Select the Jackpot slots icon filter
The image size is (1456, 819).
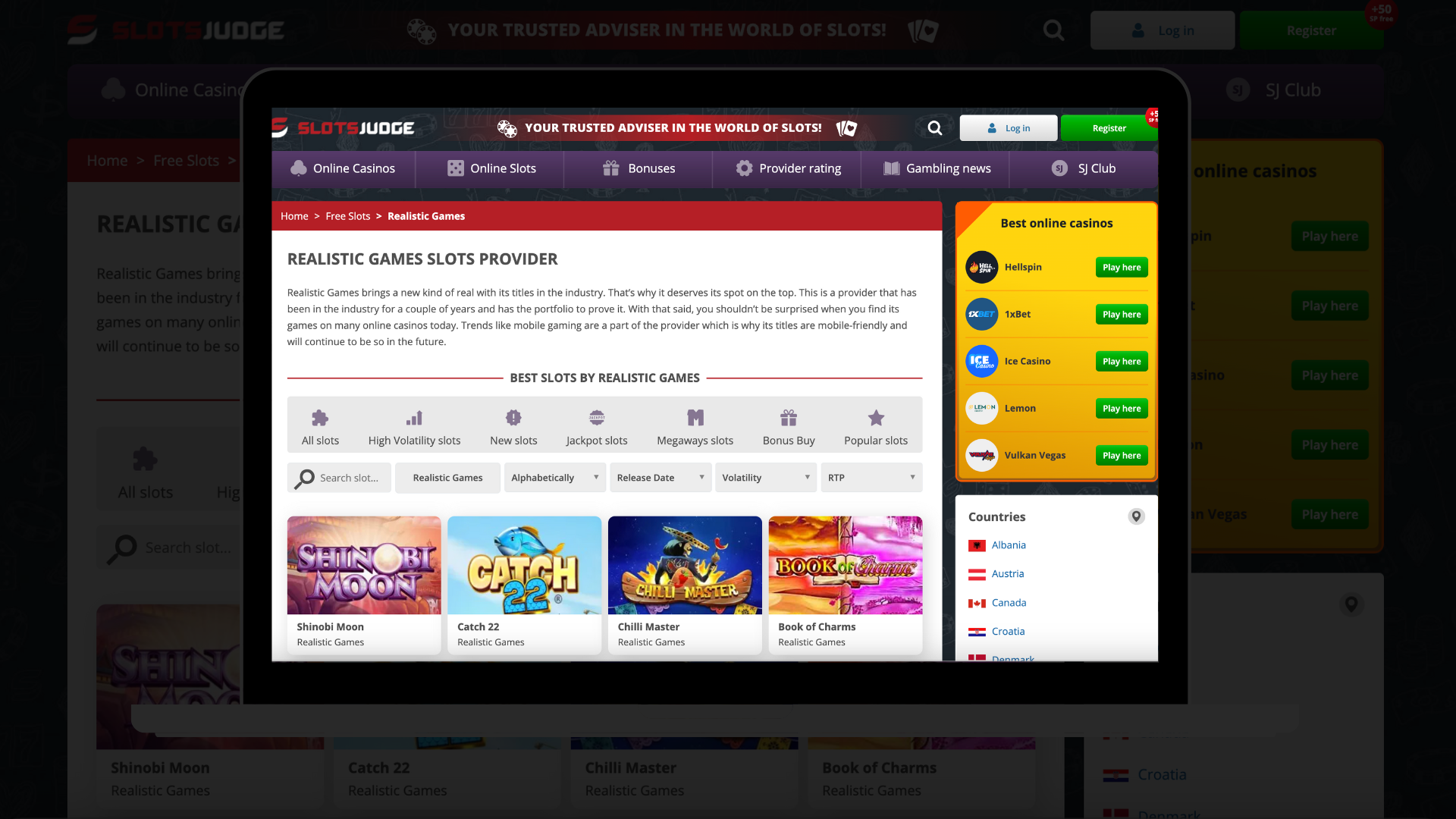tap(597, 418)
